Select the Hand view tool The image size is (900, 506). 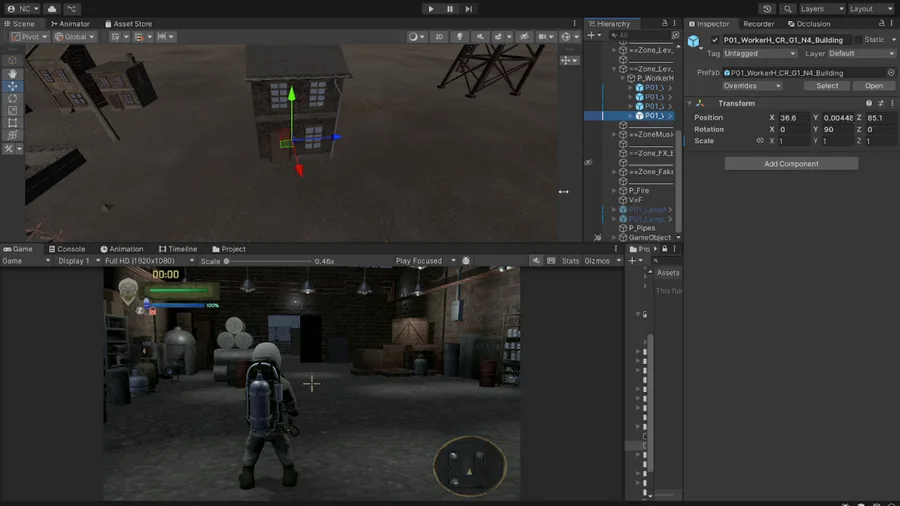tap(12, 73)
